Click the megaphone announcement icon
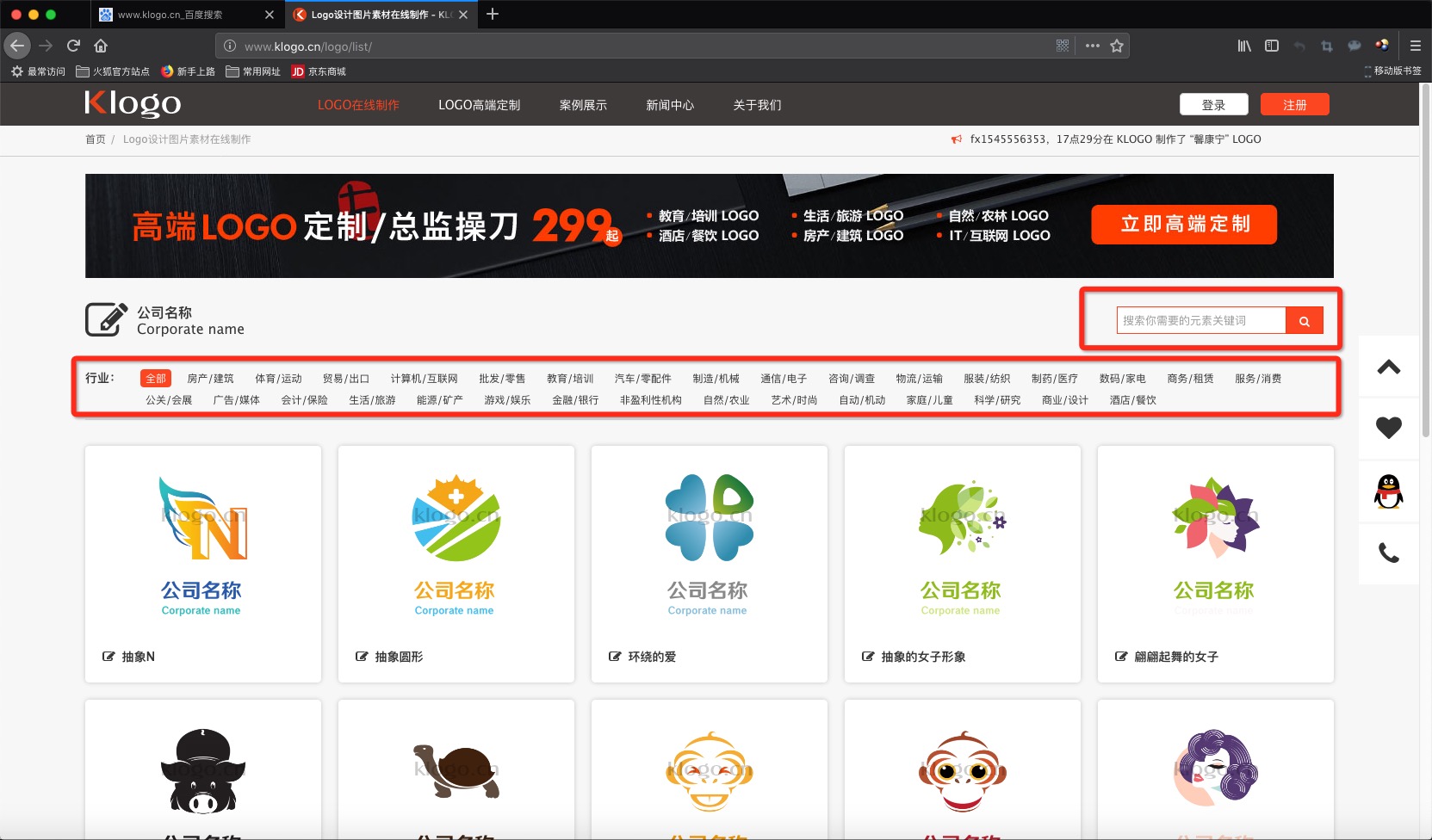 pyautogui.click(x=956, y=139)
